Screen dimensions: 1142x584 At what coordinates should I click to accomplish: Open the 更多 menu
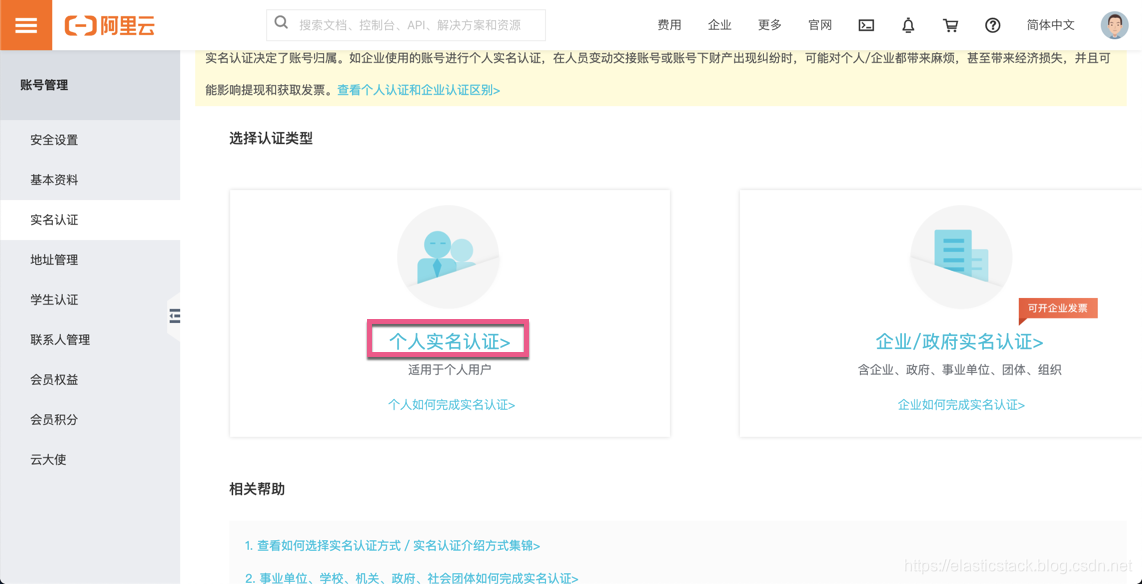770,25
